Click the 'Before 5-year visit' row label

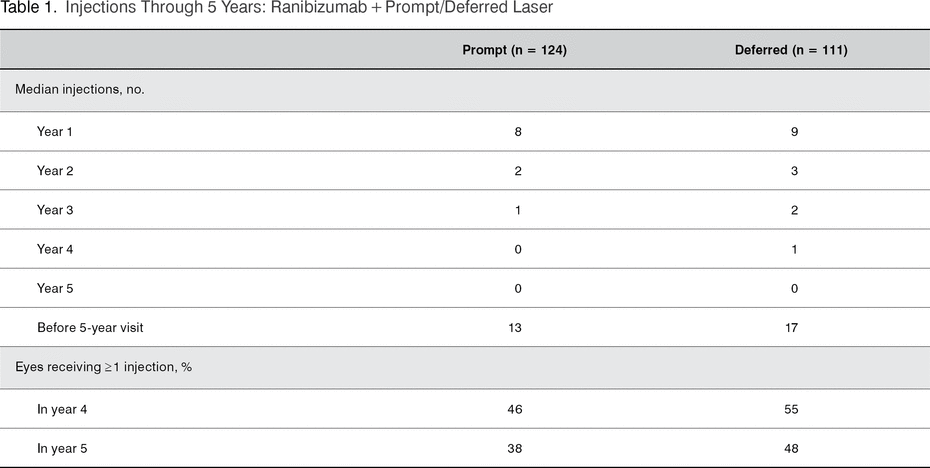point(85,327)
